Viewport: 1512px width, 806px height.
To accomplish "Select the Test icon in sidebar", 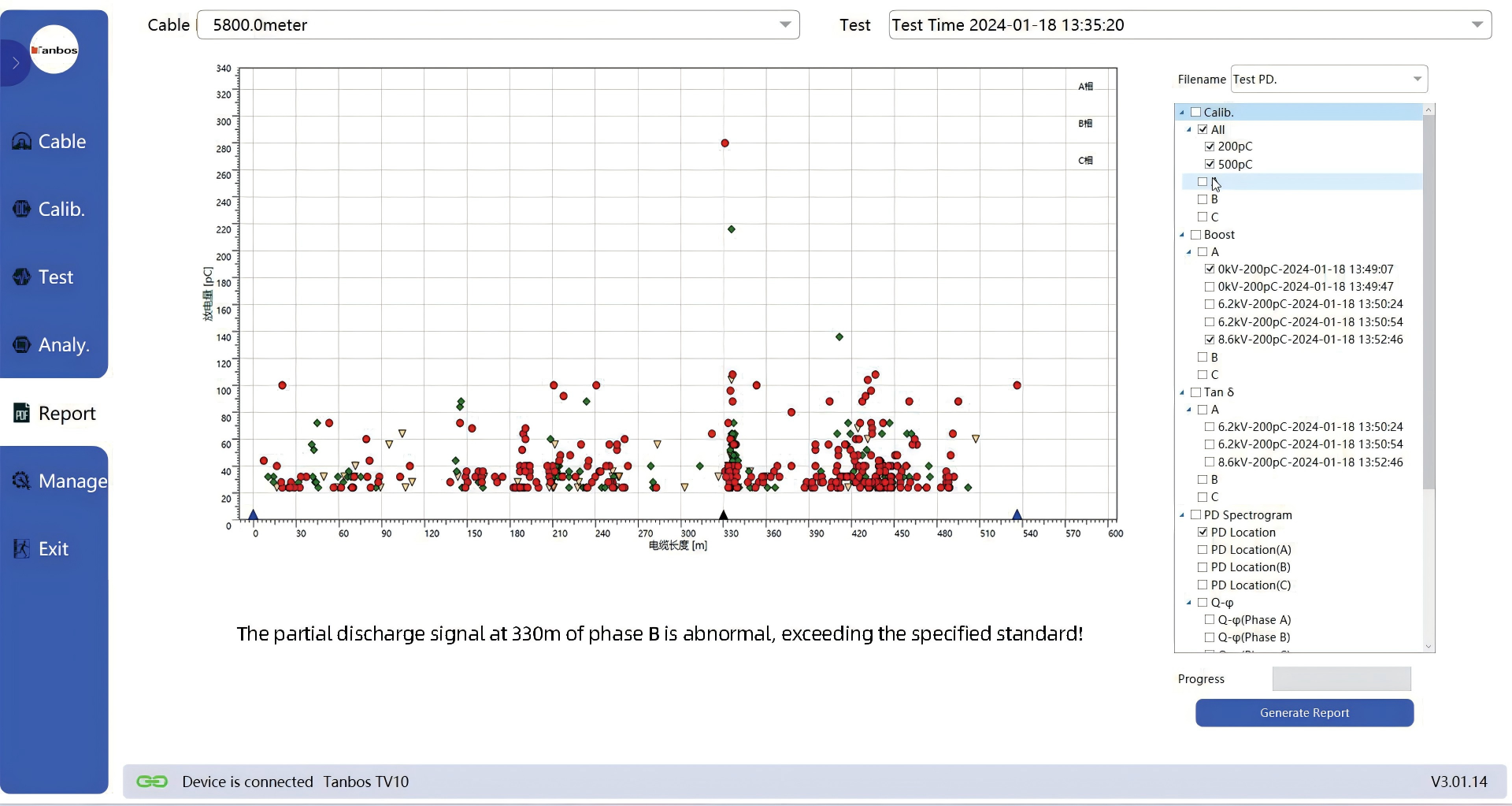I will [22, 277].
